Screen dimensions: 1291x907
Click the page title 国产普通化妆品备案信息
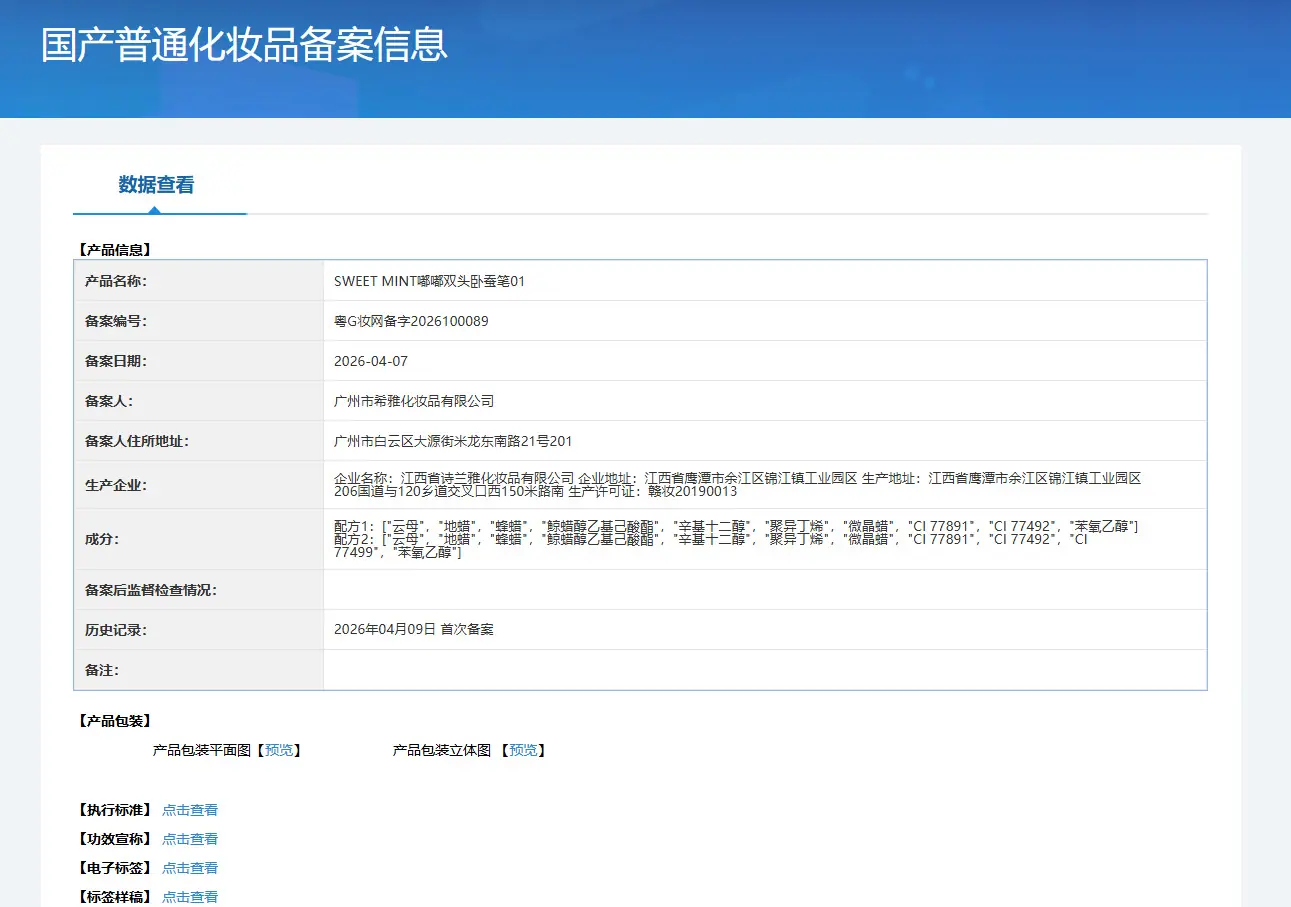[245, 45]
